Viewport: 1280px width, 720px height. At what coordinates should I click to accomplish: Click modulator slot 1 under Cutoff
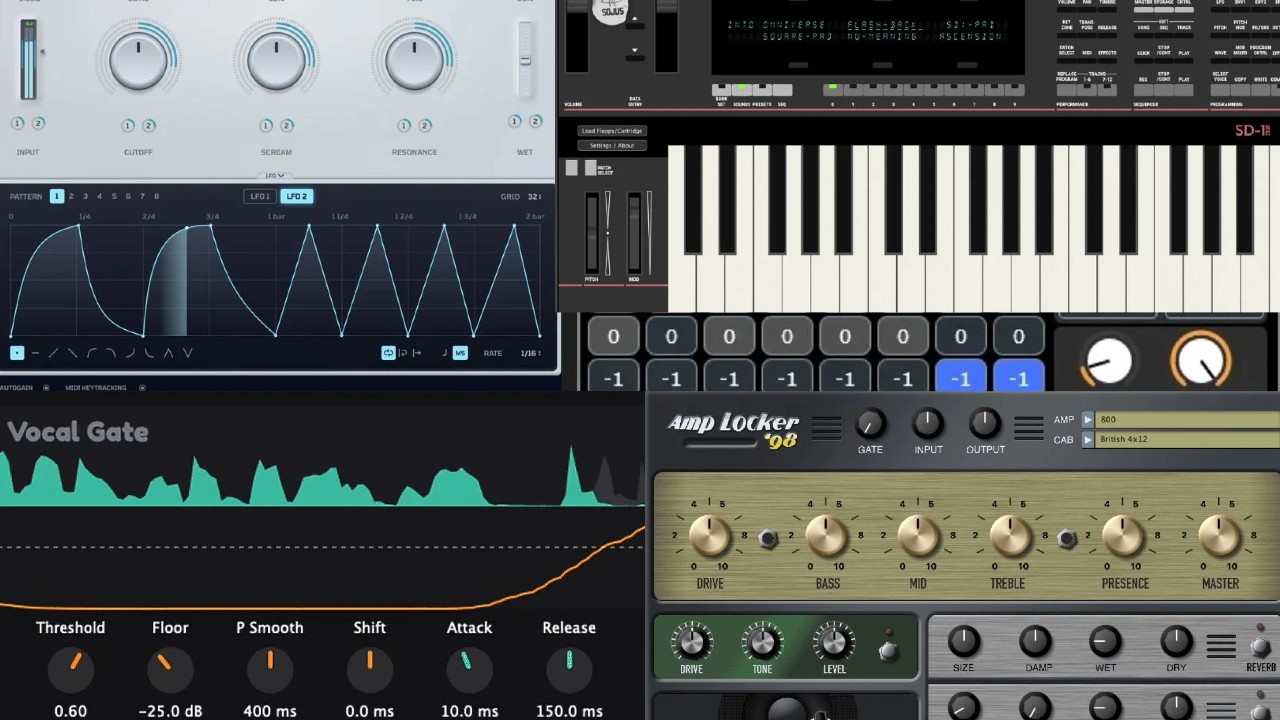point(128,126)
